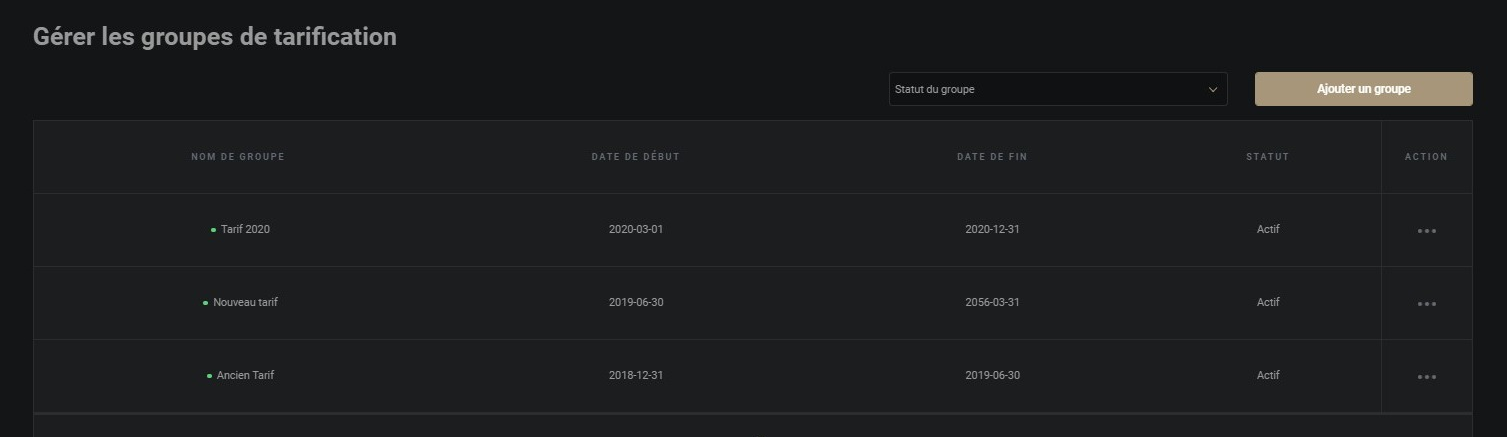
Task: Select the Ancien Tarif group name
Action: coord(245,375)
